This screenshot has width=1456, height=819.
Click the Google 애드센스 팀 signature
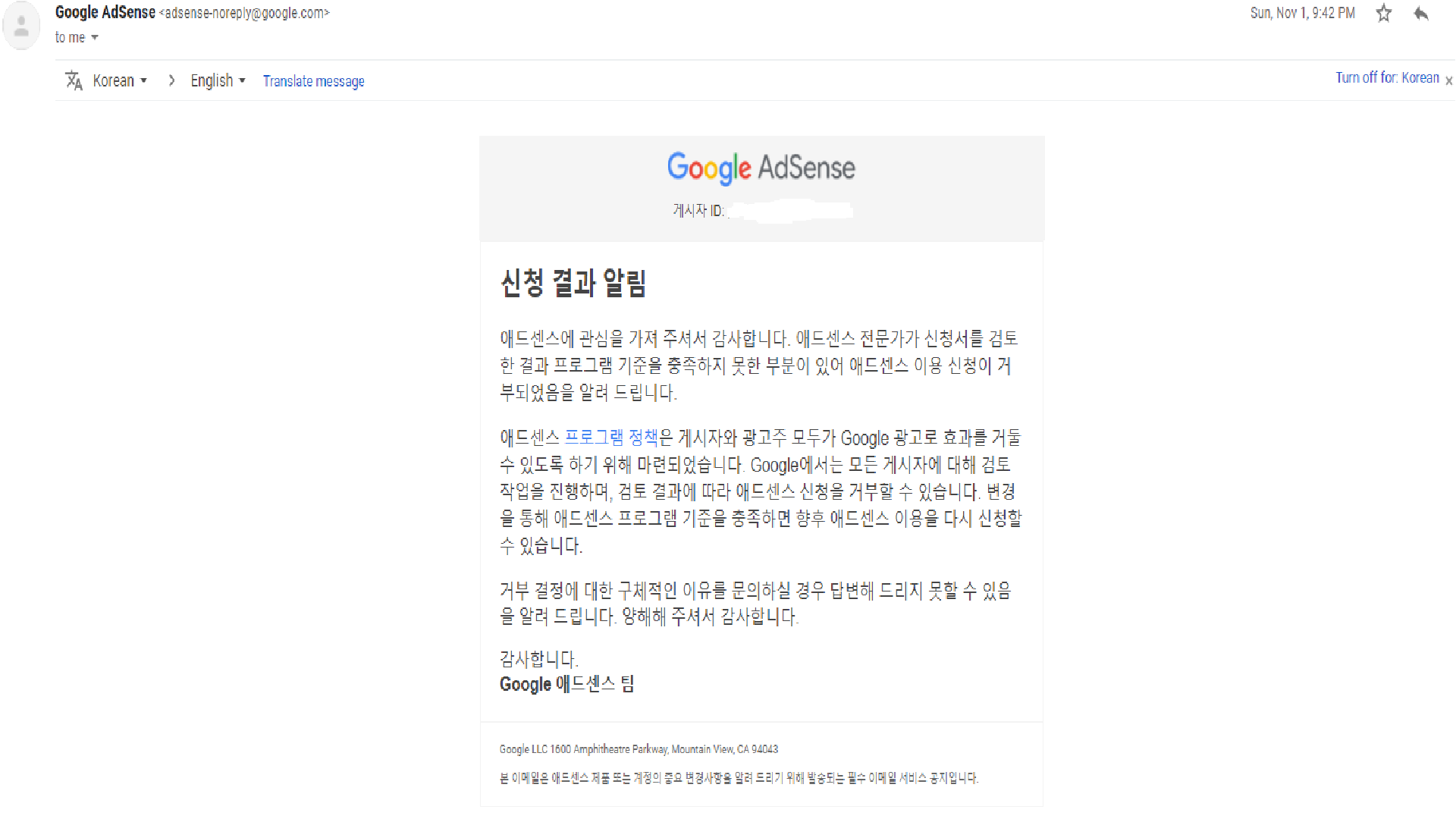(x=566, y=684)
